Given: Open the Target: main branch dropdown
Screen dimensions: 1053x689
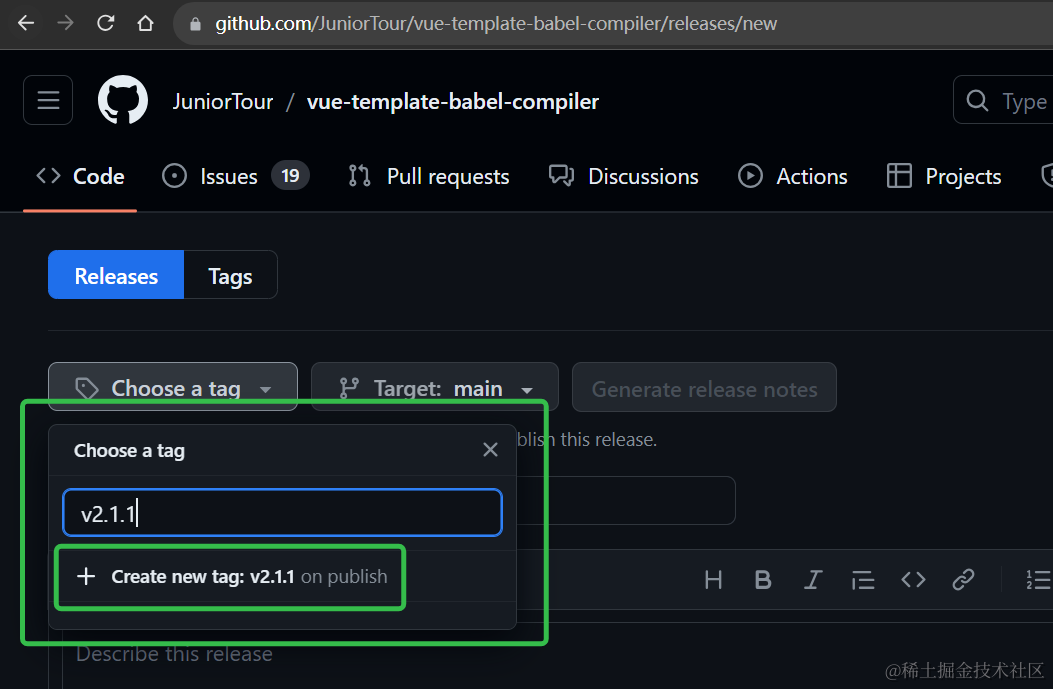Looking at the screenshot, I should (x=435, y=388).
